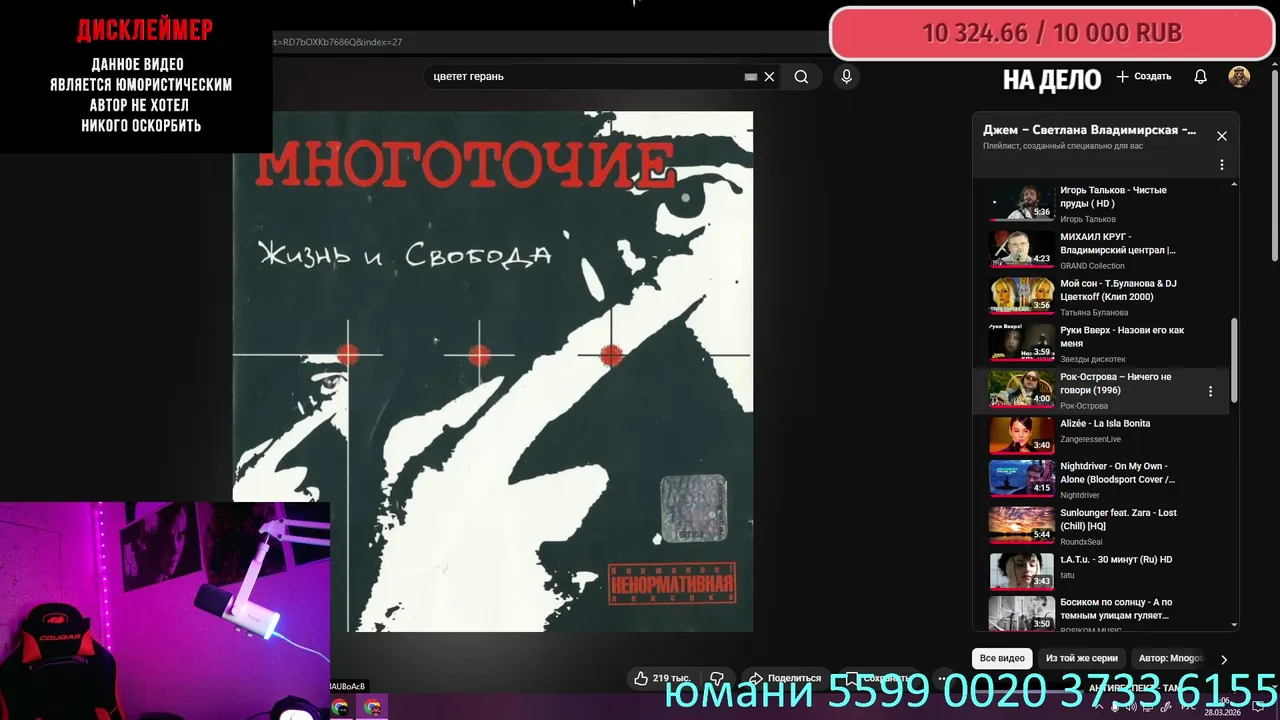Click the browser address bar URL
Screen dimensions: 1280x720
point(340,42)
